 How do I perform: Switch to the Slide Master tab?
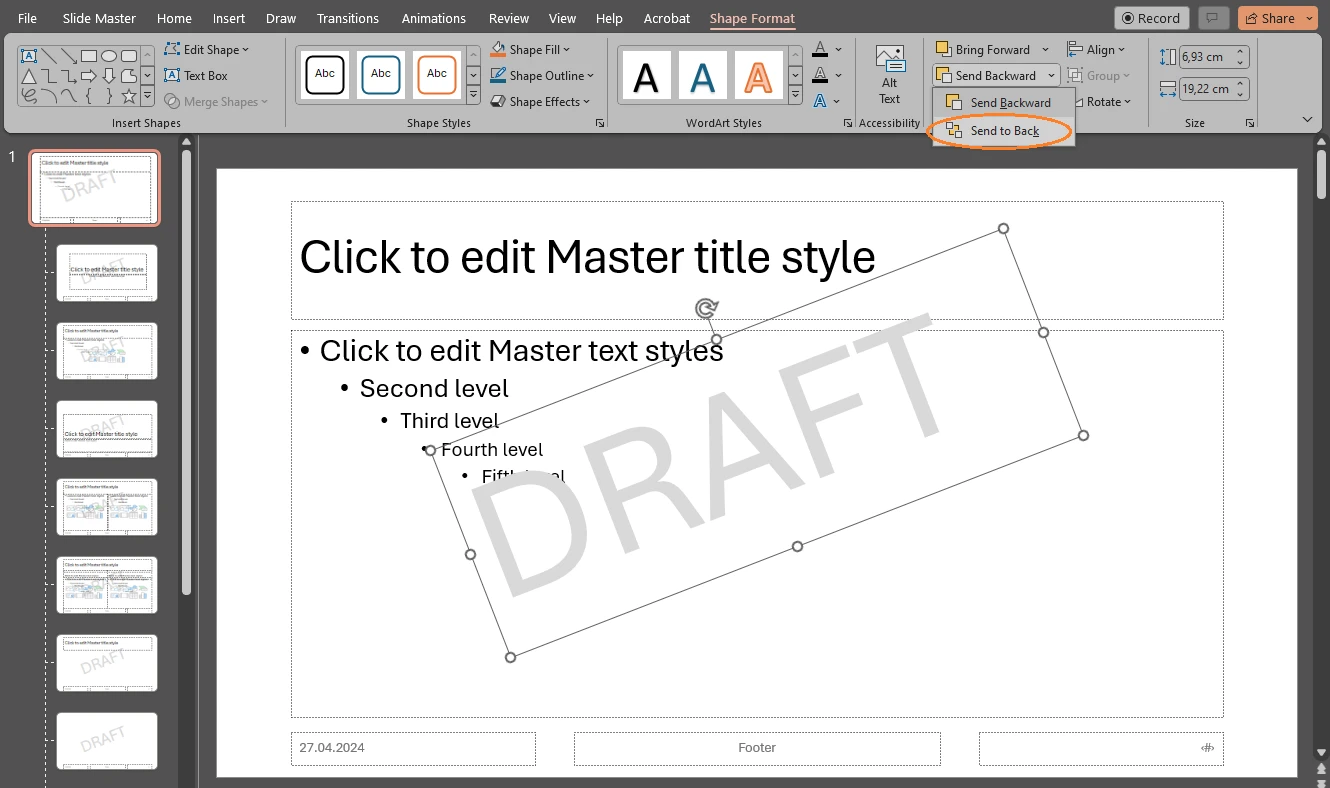tap(99, 18)
